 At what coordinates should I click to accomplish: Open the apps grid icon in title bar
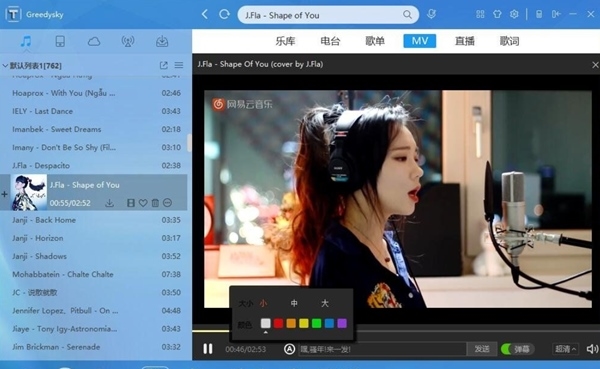click(480, 15)
